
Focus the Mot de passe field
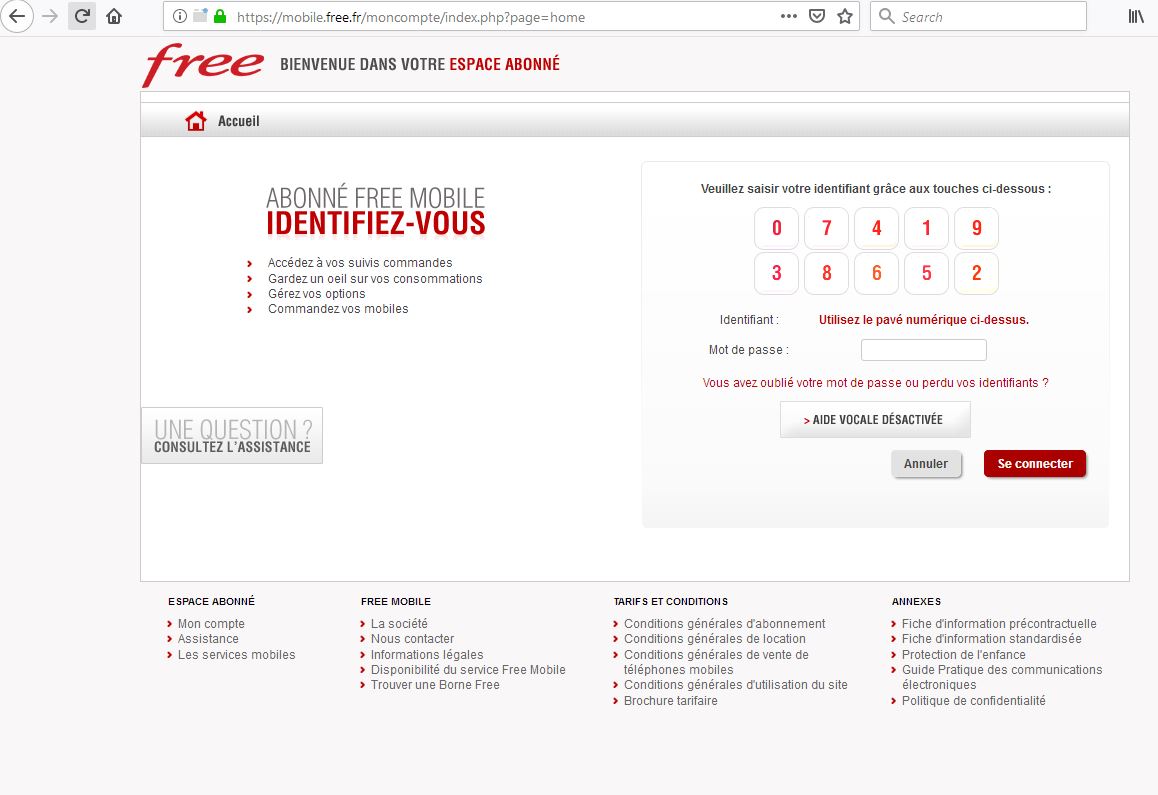click(x=923, y=350)
